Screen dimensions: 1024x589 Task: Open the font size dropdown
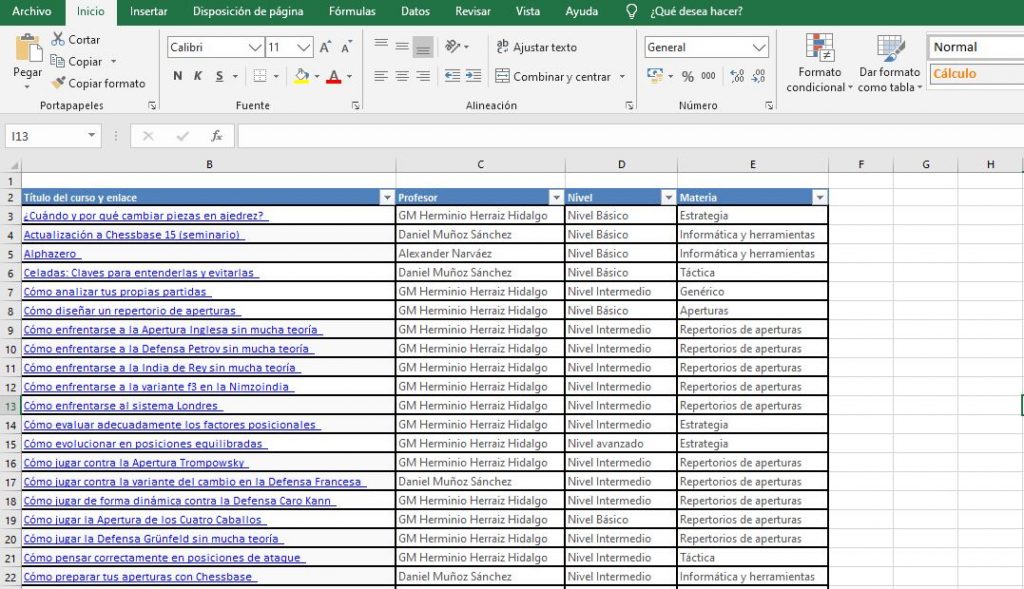click(304, 47)
